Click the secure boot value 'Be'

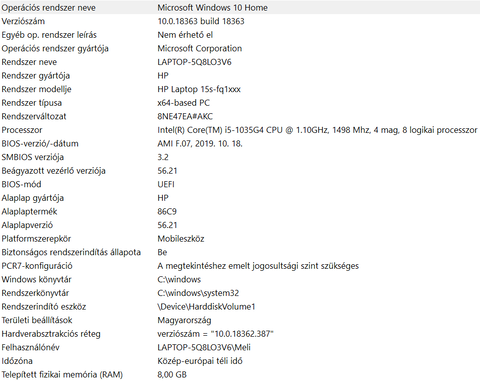tap(162, 252)
